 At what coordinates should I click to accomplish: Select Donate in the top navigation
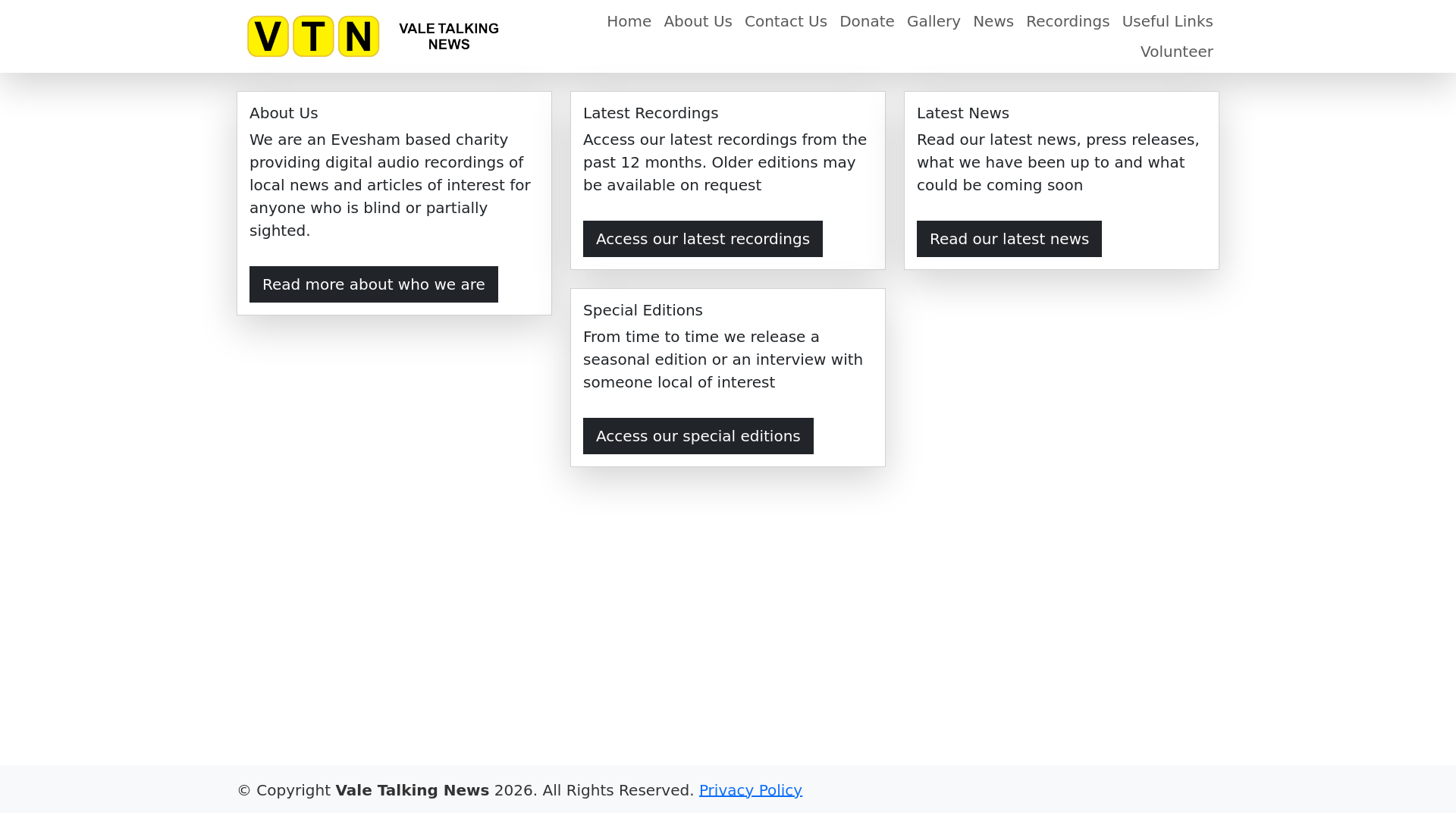click(x=867, y=21)
